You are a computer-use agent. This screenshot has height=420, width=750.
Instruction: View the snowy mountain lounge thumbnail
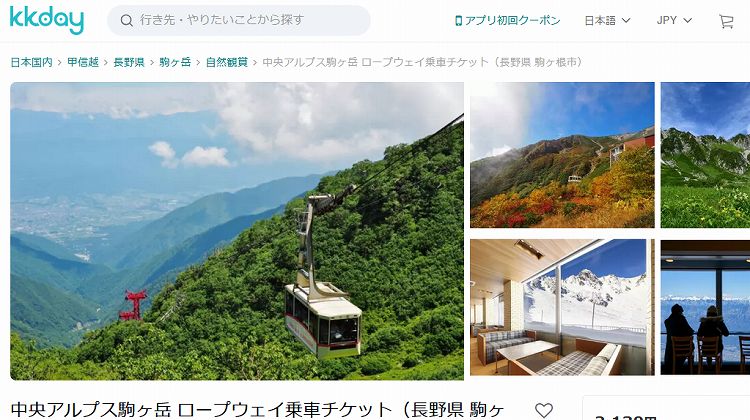pos(562,307)
